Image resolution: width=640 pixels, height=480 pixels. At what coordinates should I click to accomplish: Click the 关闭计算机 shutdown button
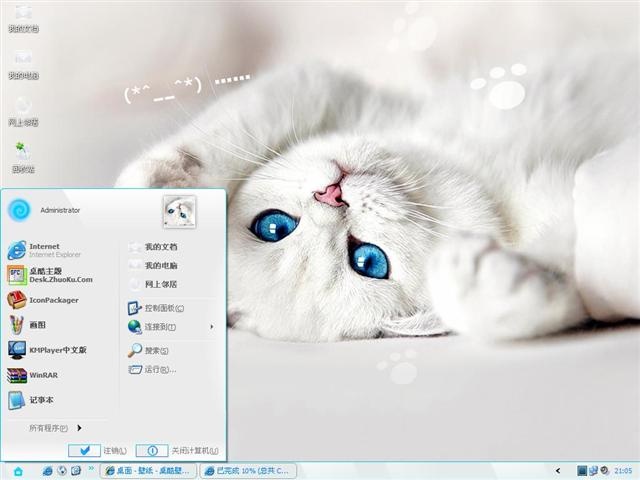pyautogui.click(x=177, y=450)
